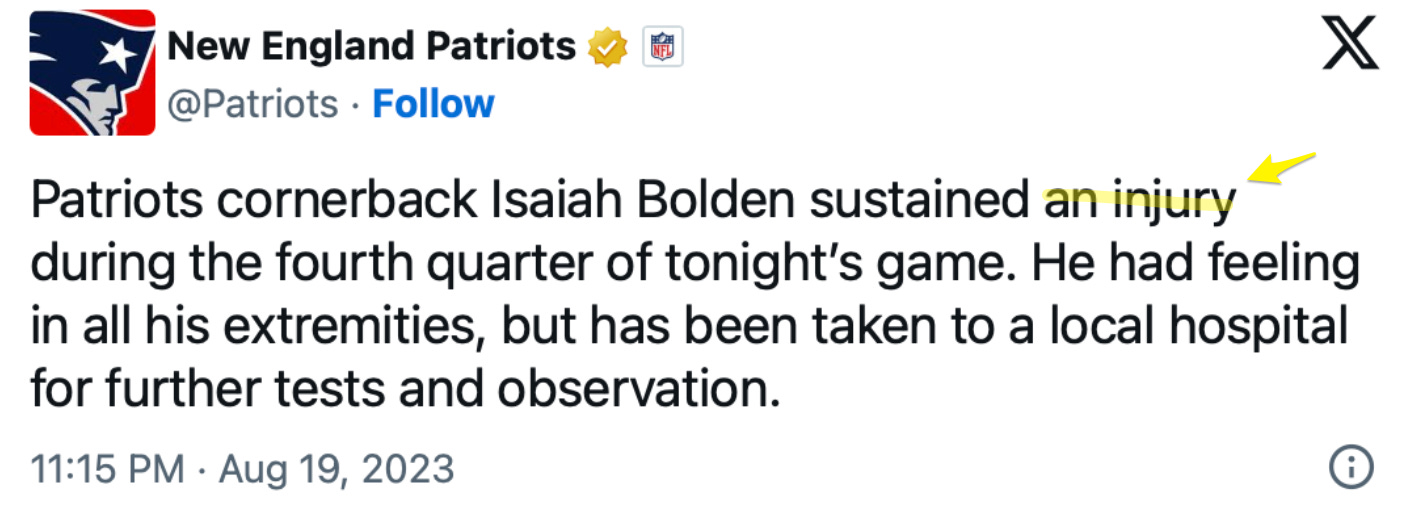Click the NFL affiliation shield badge
1404x514 pixels.
click(x=662, y=46)
